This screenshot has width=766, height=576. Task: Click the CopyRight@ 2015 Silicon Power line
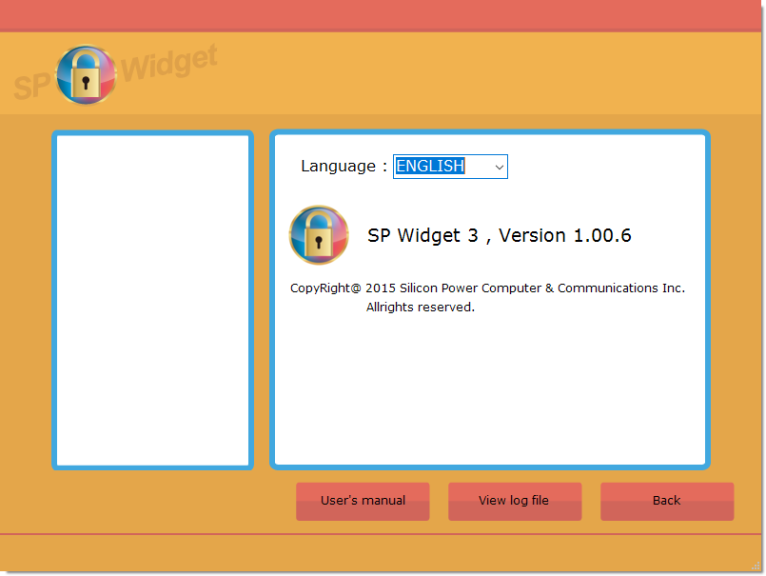[x=488, y=288]
